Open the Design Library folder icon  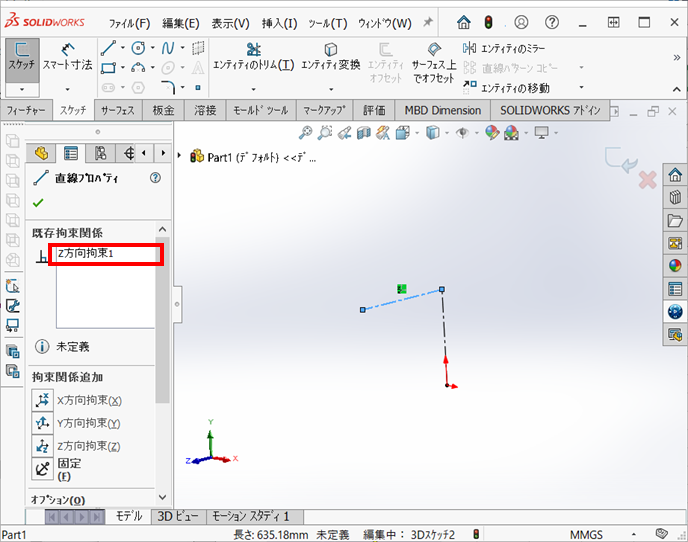[x=675, y=220]
